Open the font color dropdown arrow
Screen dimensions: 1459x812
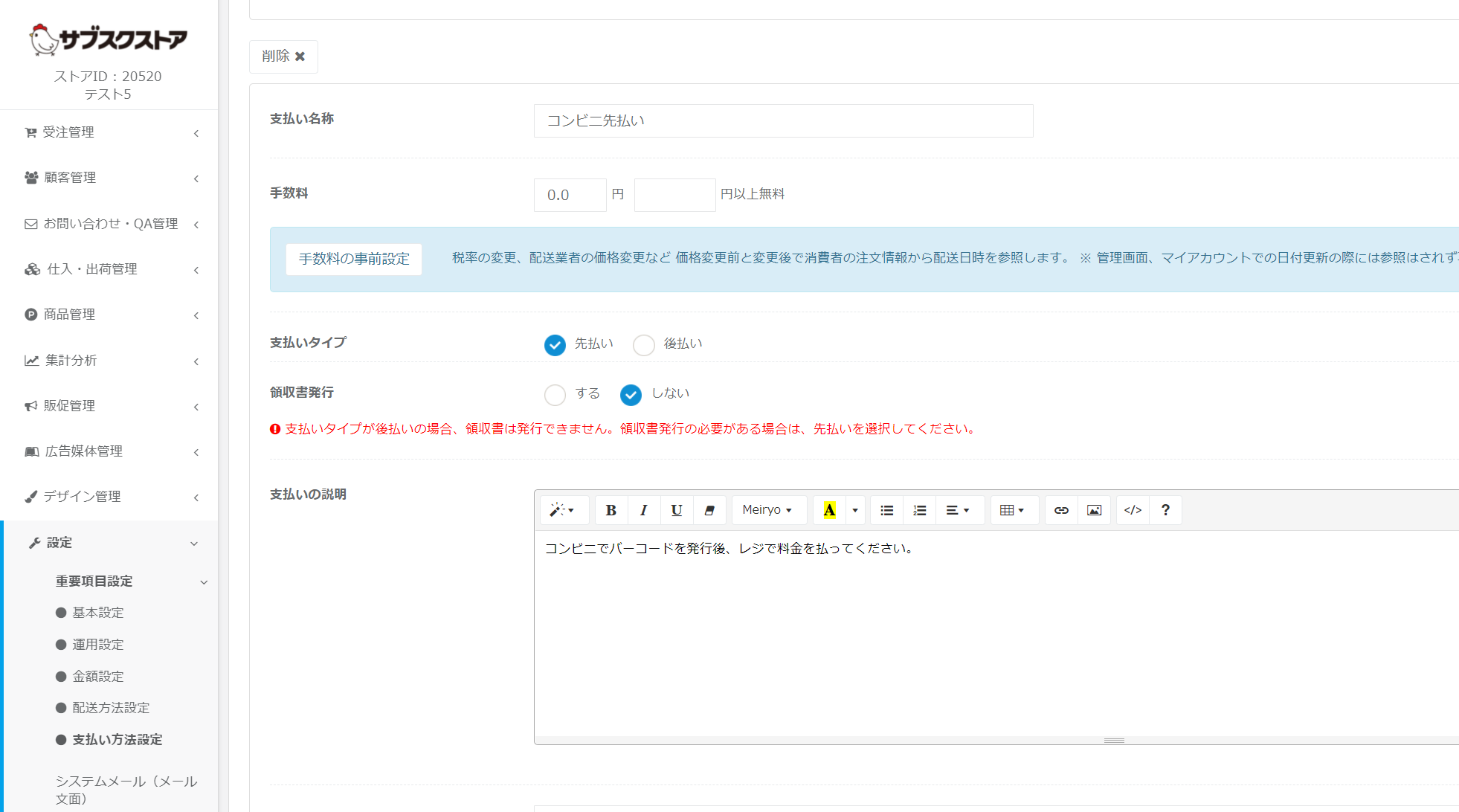(855, 510)
